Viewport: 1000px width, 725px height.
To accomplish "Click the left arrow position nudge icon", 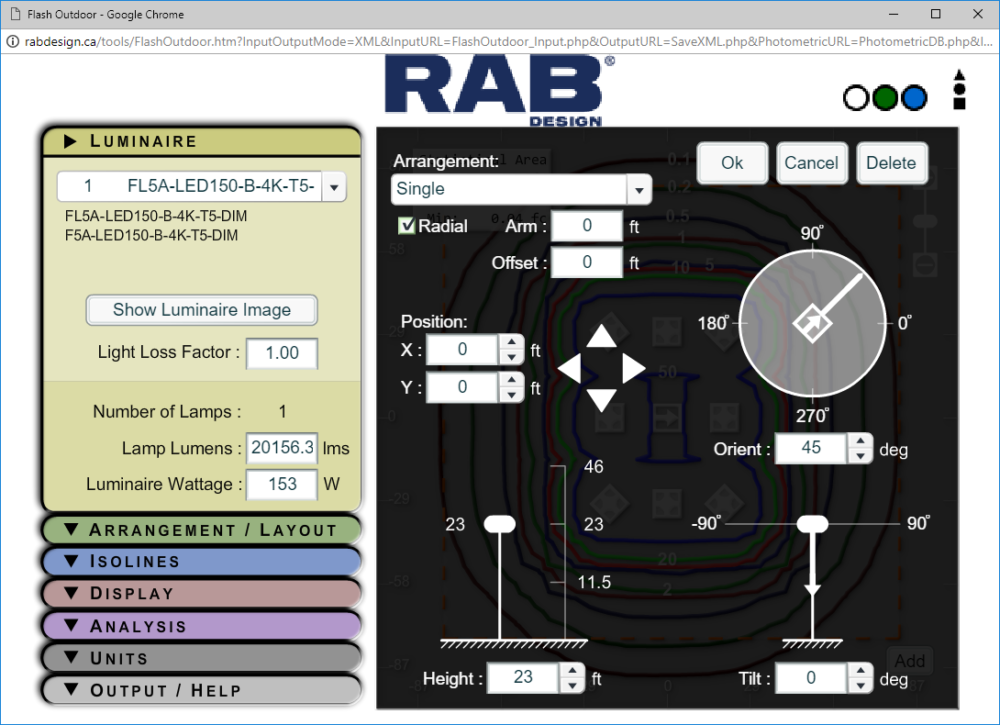I will point(568,369).
